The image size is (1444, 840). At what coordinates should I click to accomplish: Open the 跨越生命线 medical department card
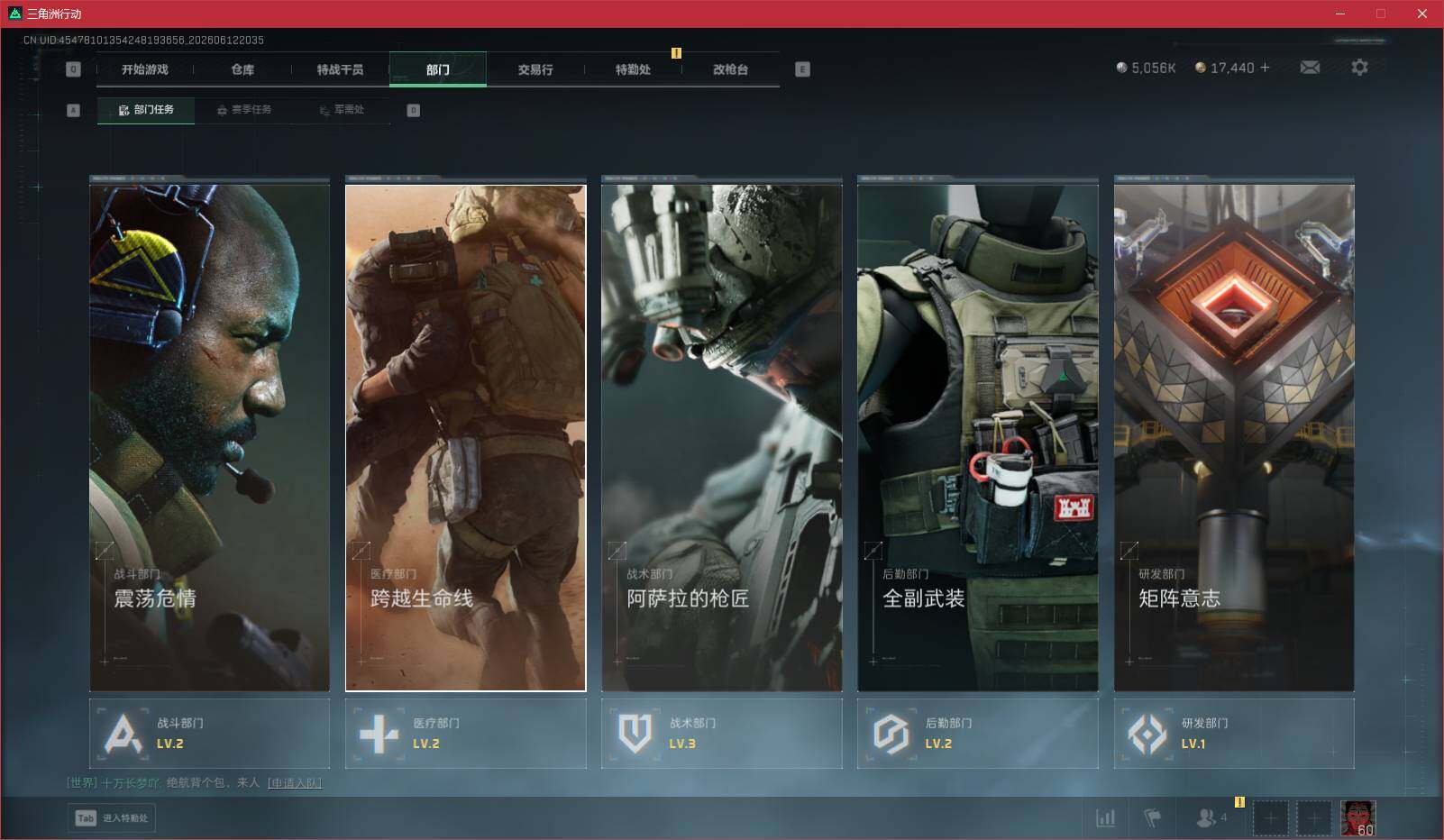pyautogui.click(x=465, y=437)
